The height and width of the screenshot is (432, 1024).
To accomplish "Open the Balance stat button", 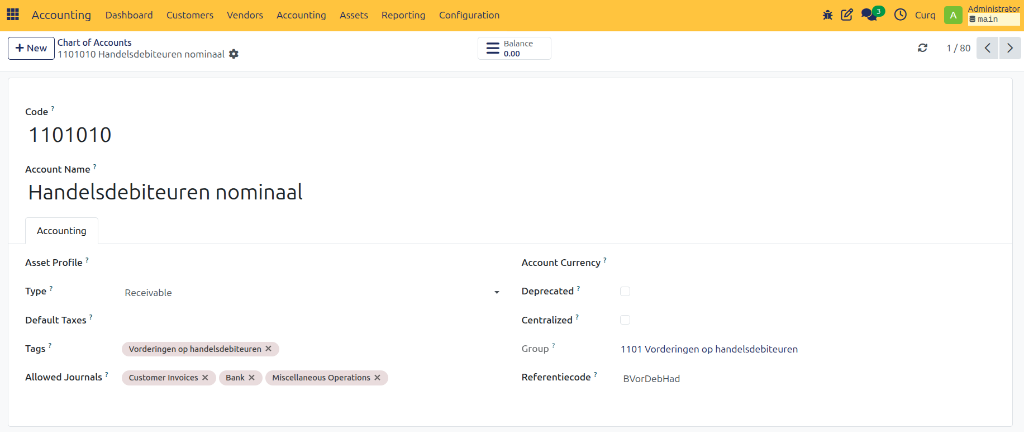I will [515, 48].
